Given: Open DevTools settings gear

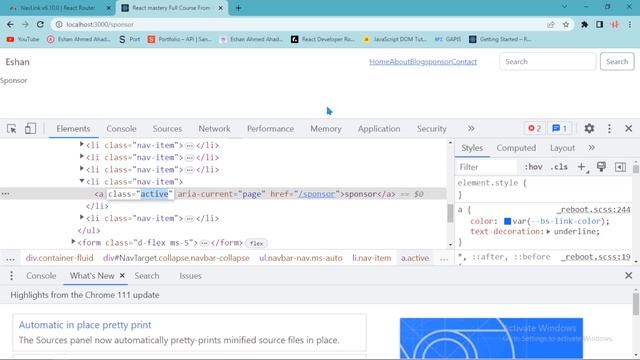Looking at the screenshot, I should [589, 129].
